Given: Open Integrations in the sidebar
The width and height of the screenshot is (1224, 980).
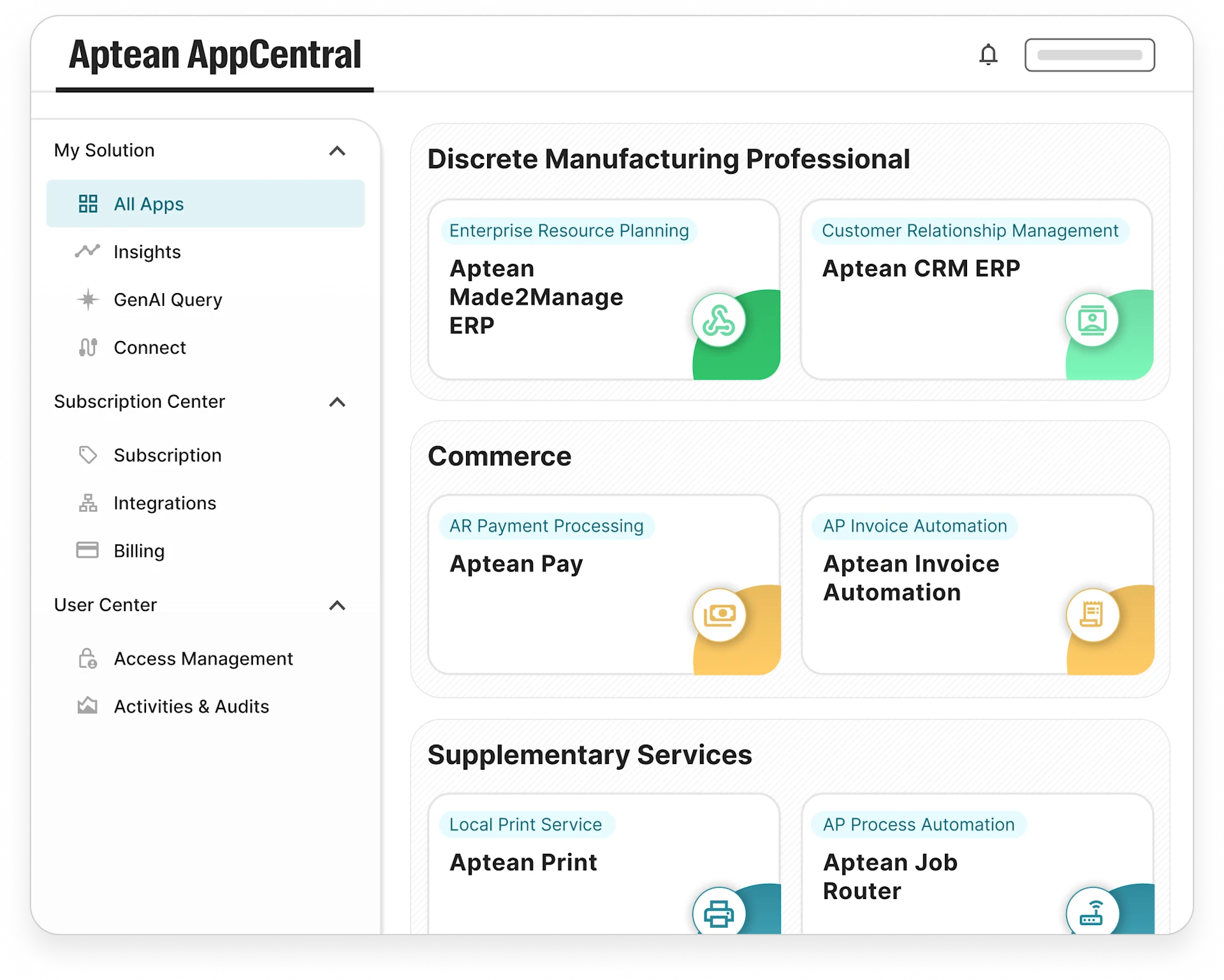Looking at the screenshot, I should coord(205,503).
